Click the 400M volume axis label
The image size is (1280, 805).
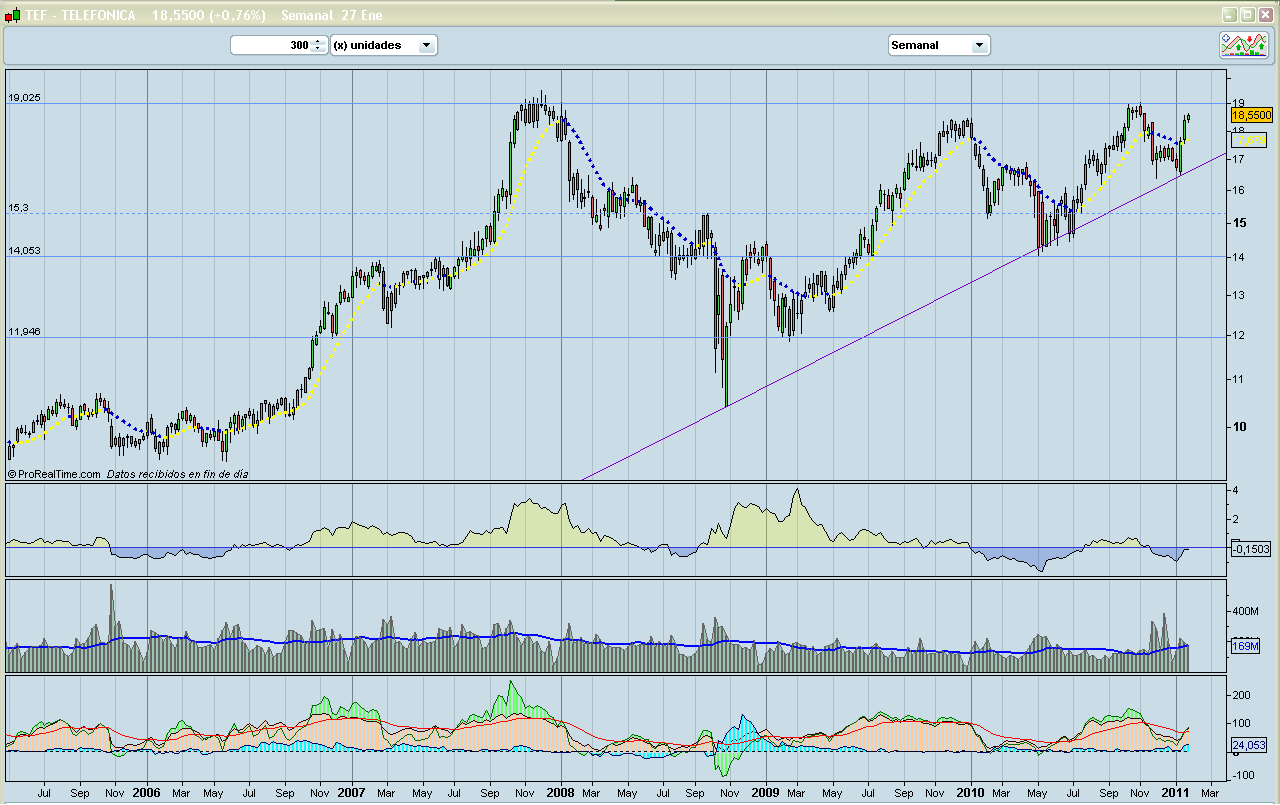click(x=1246, y=611)
